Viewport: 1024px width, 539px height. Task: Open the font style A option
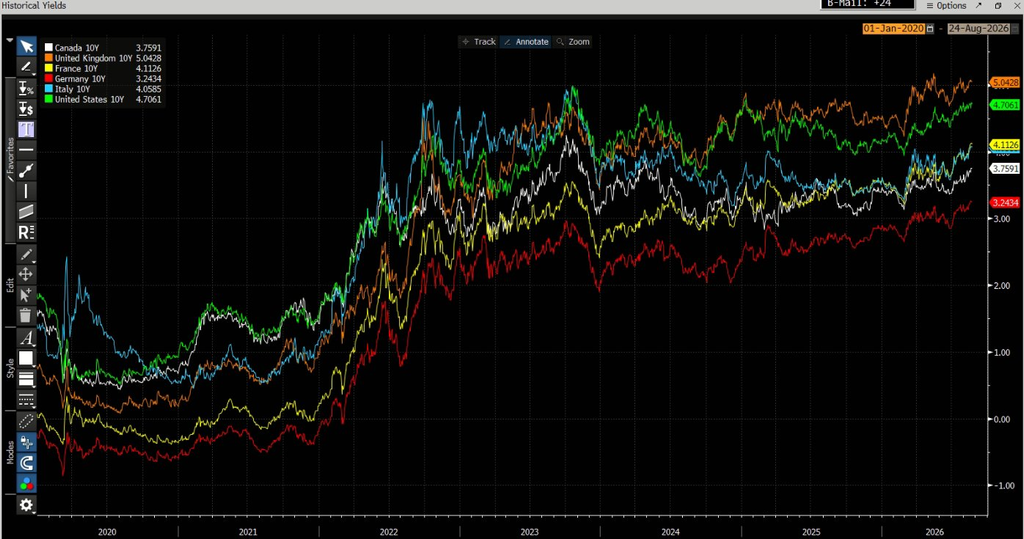(26, 338)
